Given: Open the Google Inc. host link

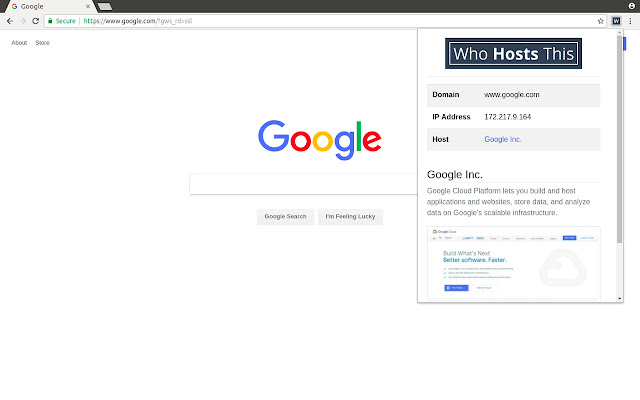Looking at the screenshot, I should (x=503, y=139).
